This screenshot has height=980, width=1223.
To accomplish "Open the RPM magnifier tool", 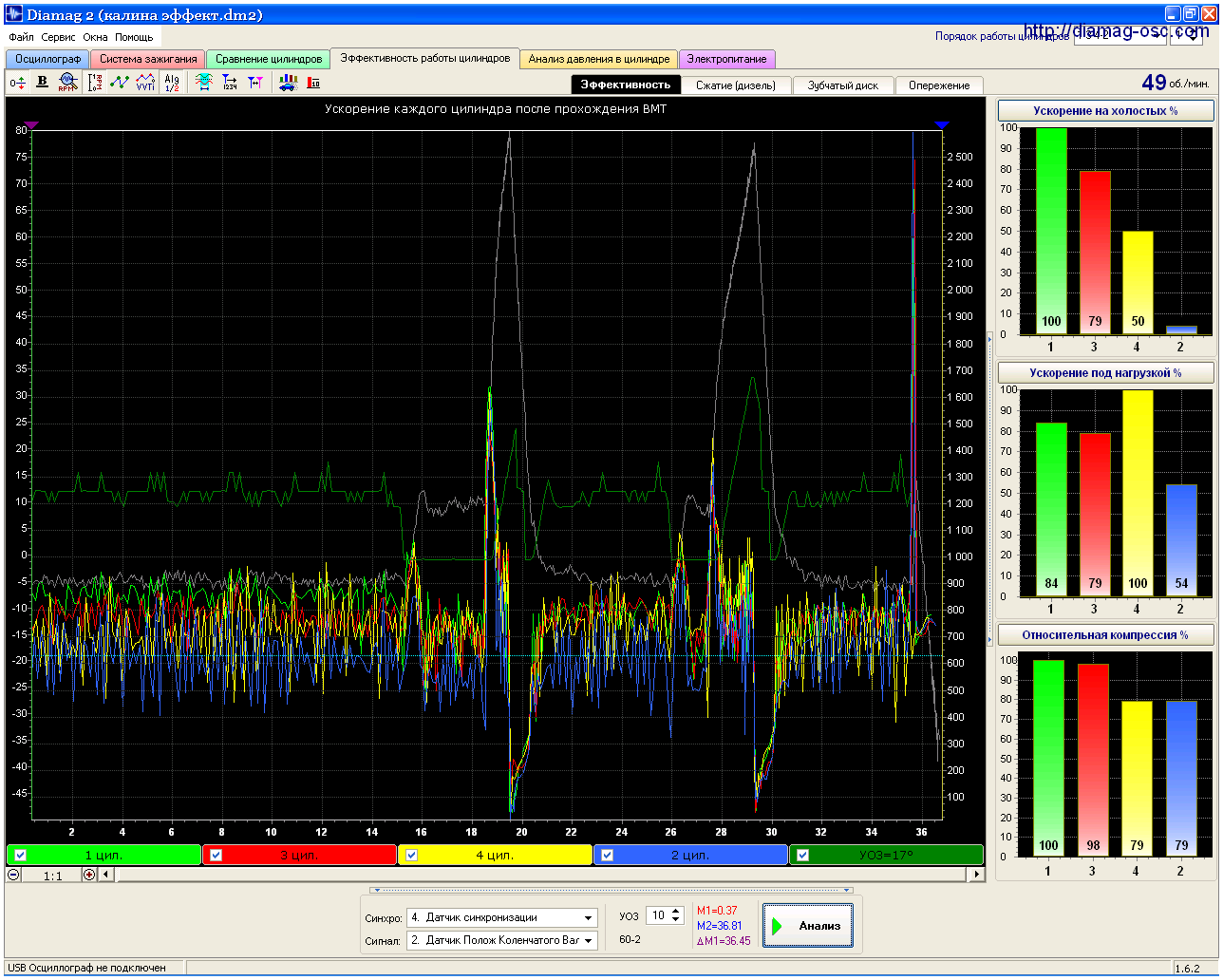I will (x=67, y=83).
